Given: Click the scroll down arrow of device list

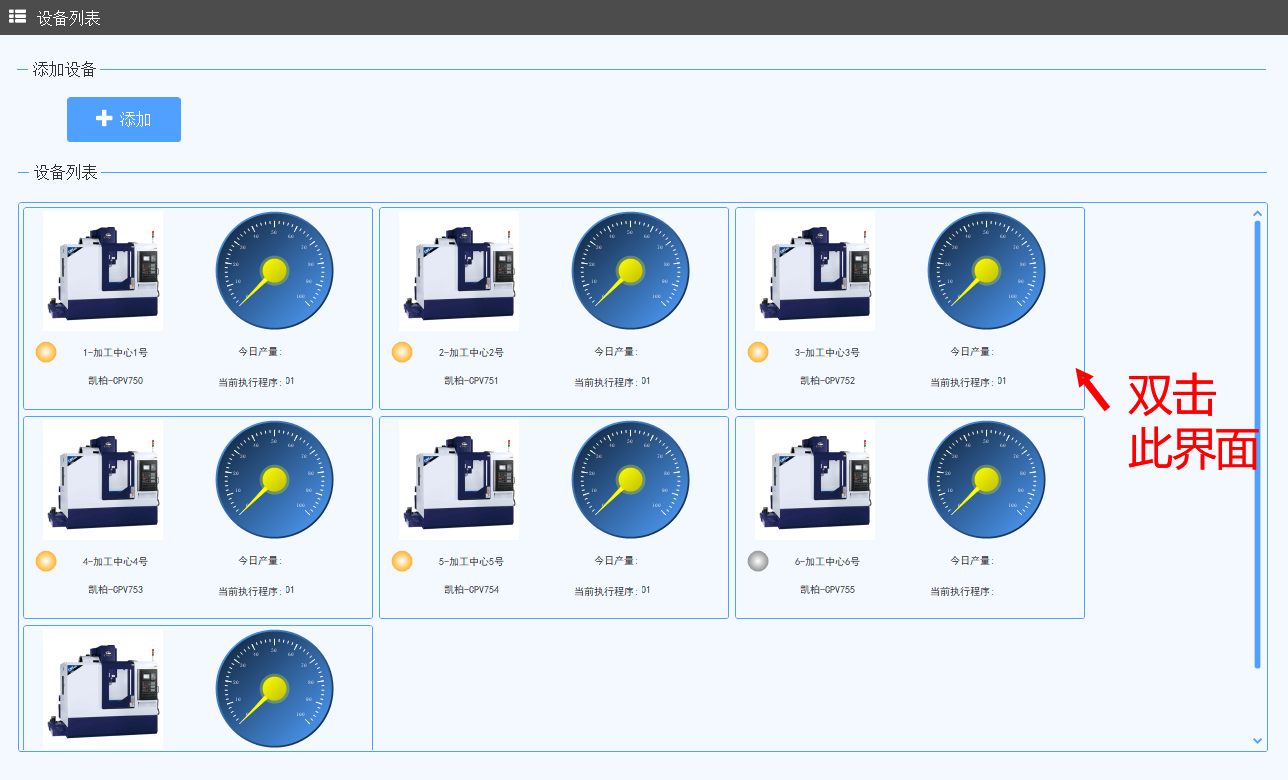Looking at the screenshot, I should [1257, 741].
